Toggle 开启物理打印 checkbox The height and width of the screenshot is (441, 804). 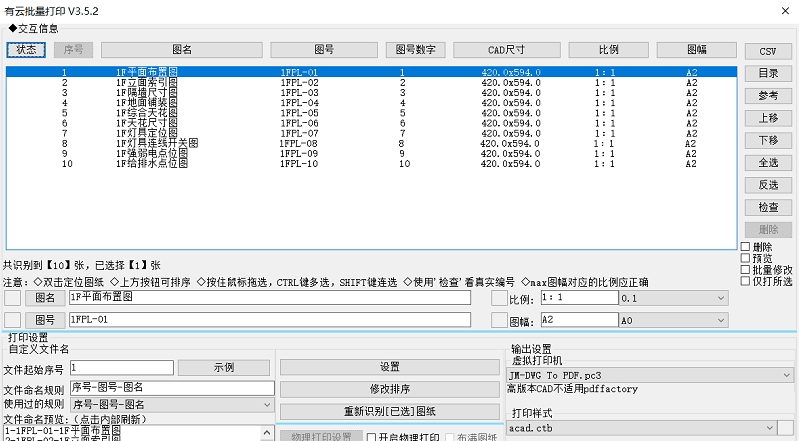[372, 437]
